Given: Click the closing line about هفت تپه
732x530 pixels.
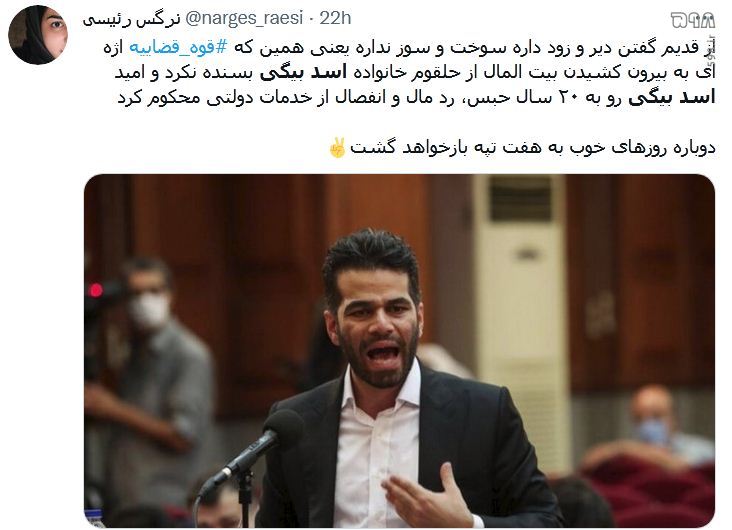Looking at the screenshot, I should tap(532, 148).
